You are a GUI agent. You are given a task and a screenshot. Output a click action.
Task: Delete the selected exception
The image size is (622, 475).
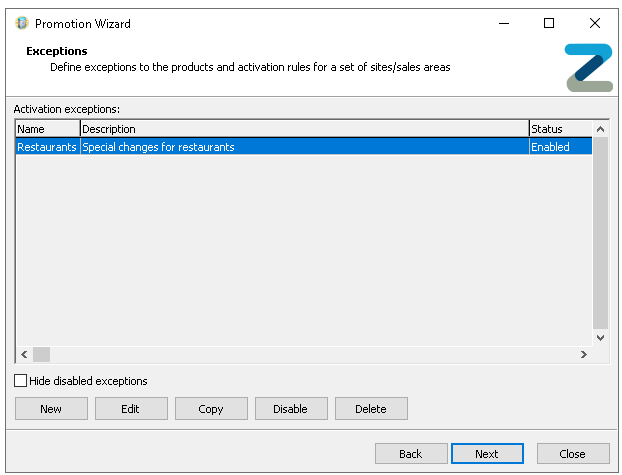371,409
